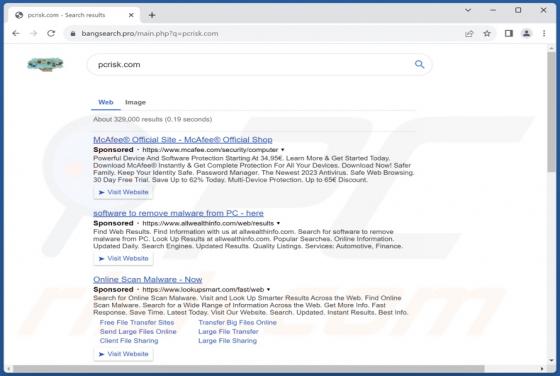Expand dropdown arrow beside allwealthinfo.com URL
The height and width of the screenshot is (376, 560).
278,224
